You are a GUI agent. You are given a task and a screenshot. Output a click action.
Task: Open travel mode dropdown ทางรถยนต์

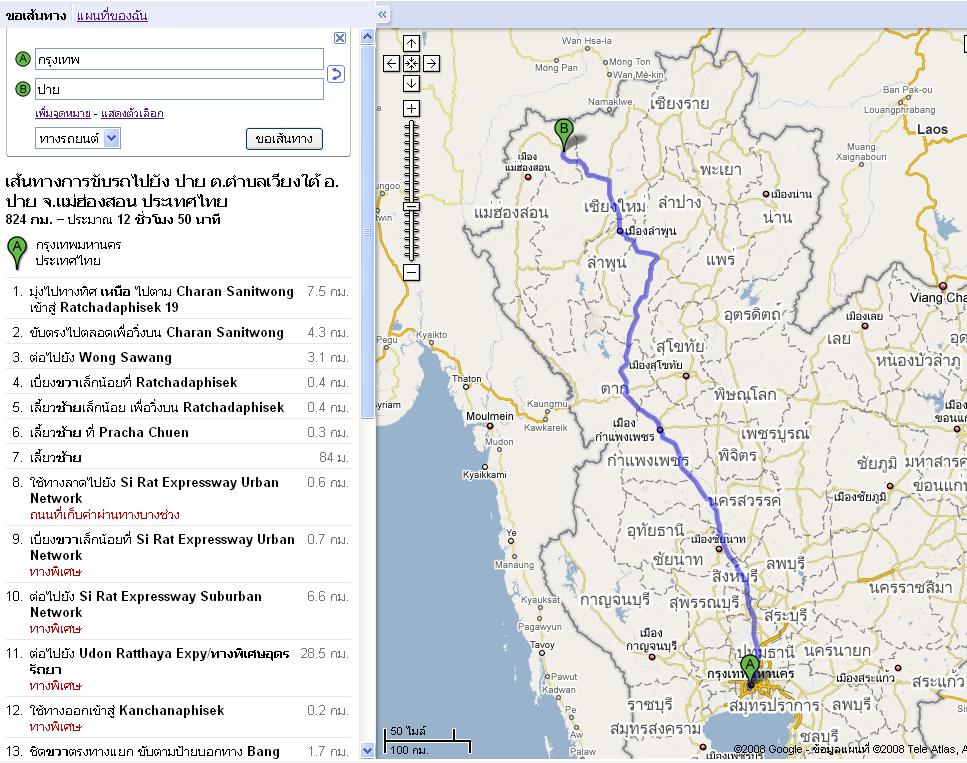pyautogui.click(x=78, y=138)
